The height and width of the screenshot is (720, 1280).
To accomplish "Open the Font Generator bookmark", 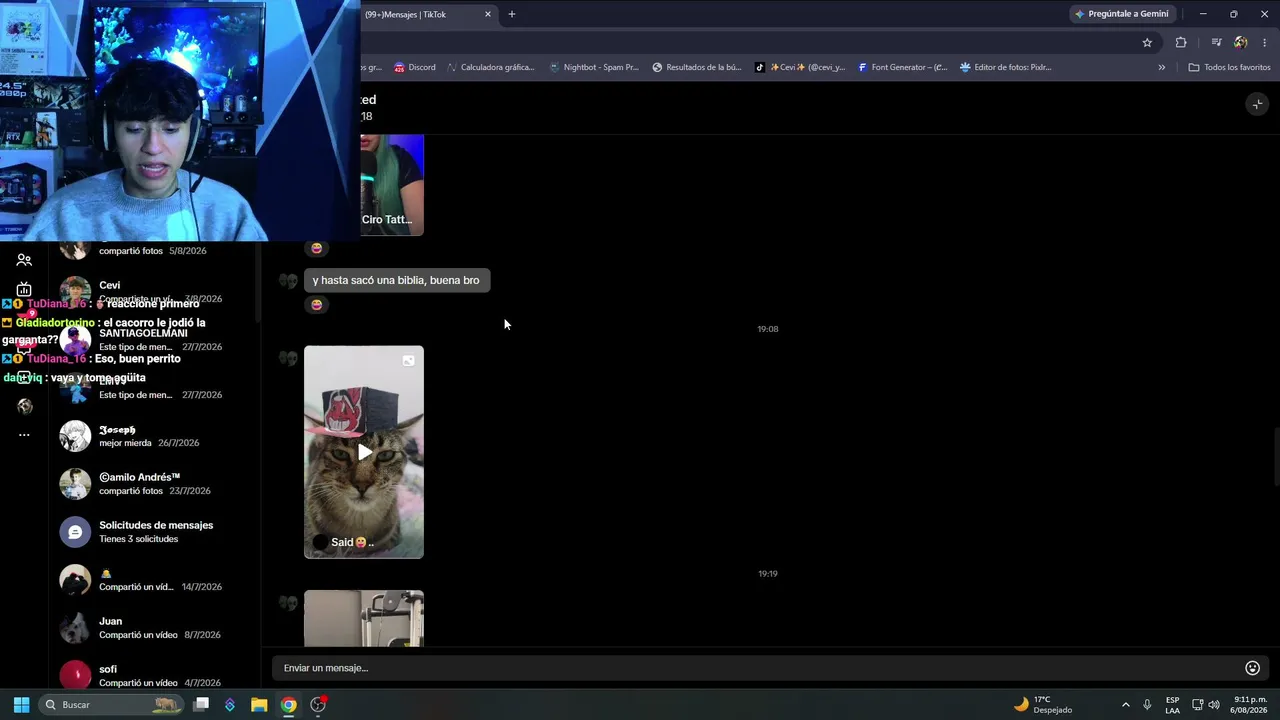I will [x=903, y=67].
